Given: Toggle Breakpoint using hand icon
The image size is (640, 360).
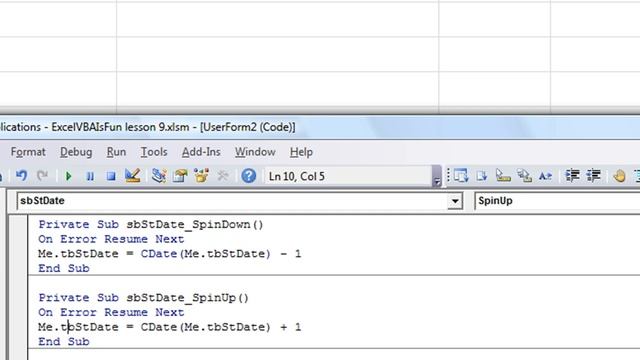Looking at the screenshot, I should click(619, 176).
